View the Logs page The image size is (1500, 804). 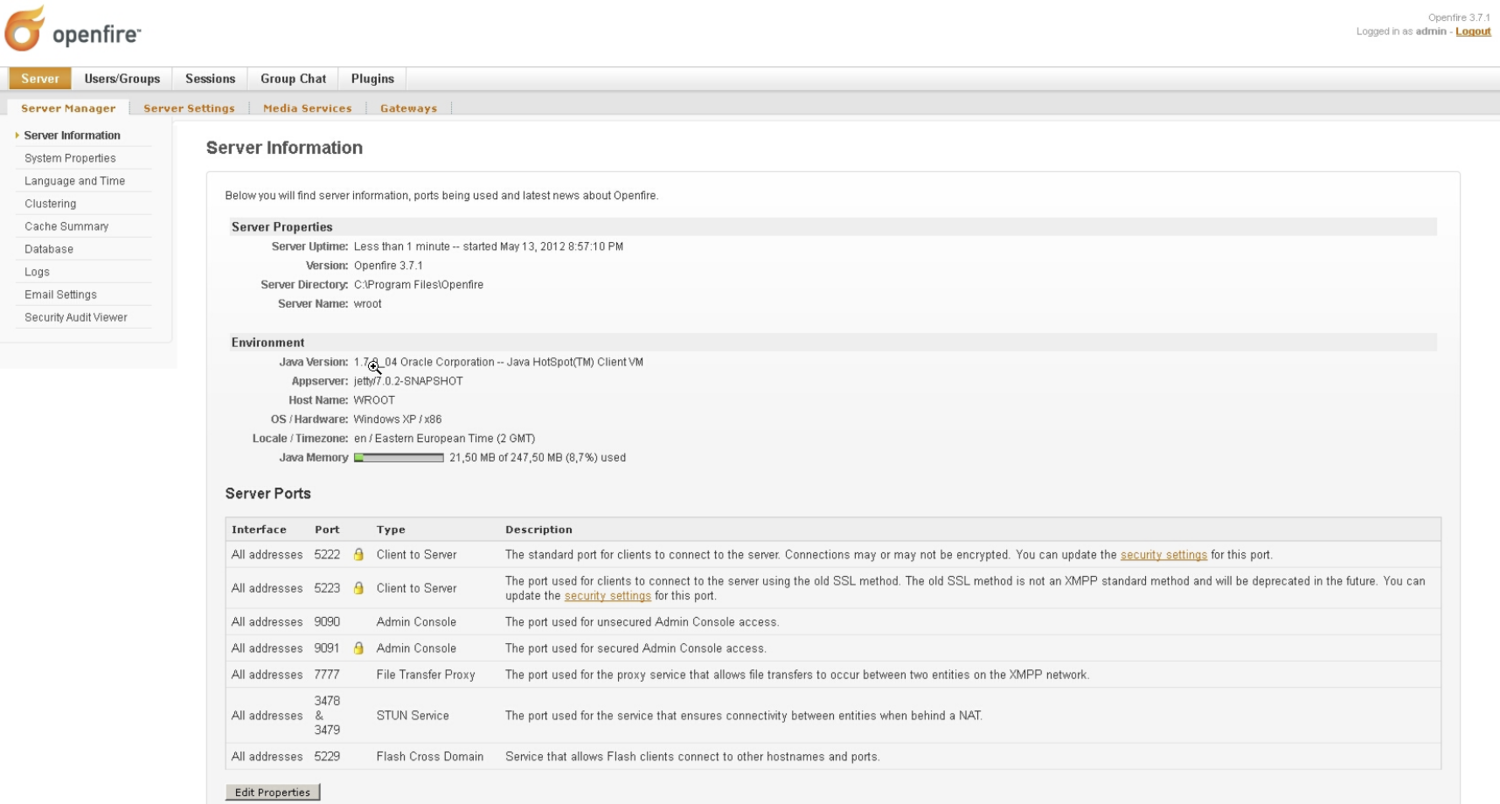tap(37, 272)
